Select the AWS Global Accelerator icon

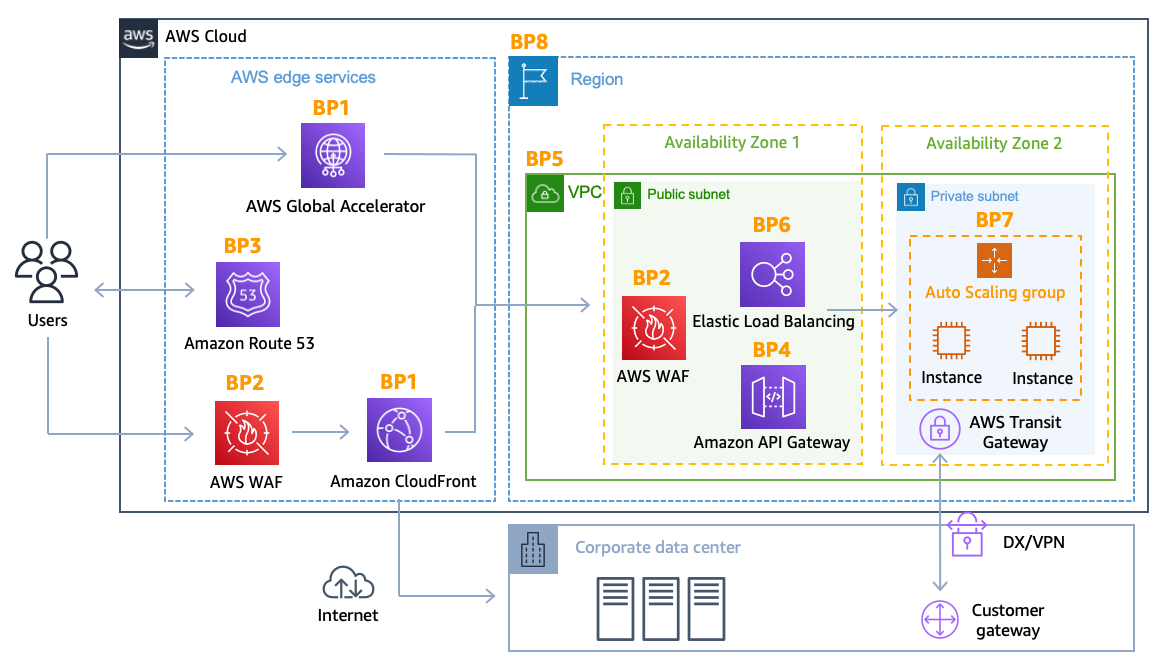pos(332,156)
